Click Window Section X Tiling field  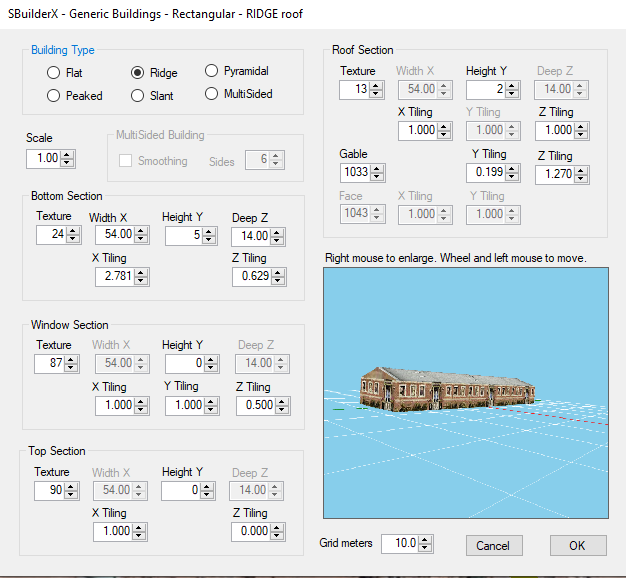coord(115,406)
